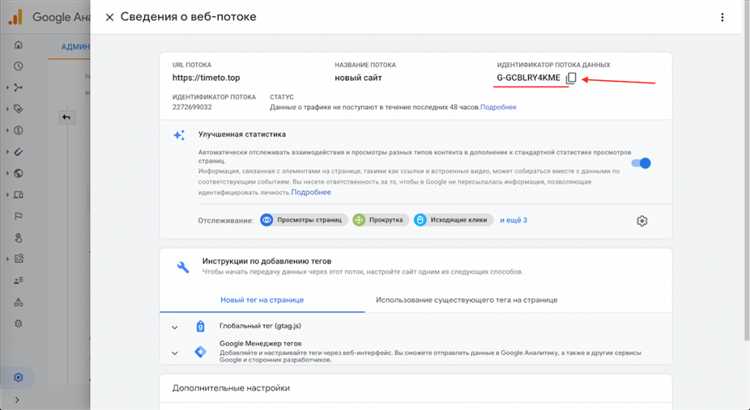
Task: Open Подробнее link under enhanced measurement
Action: [x=311, y=192]
